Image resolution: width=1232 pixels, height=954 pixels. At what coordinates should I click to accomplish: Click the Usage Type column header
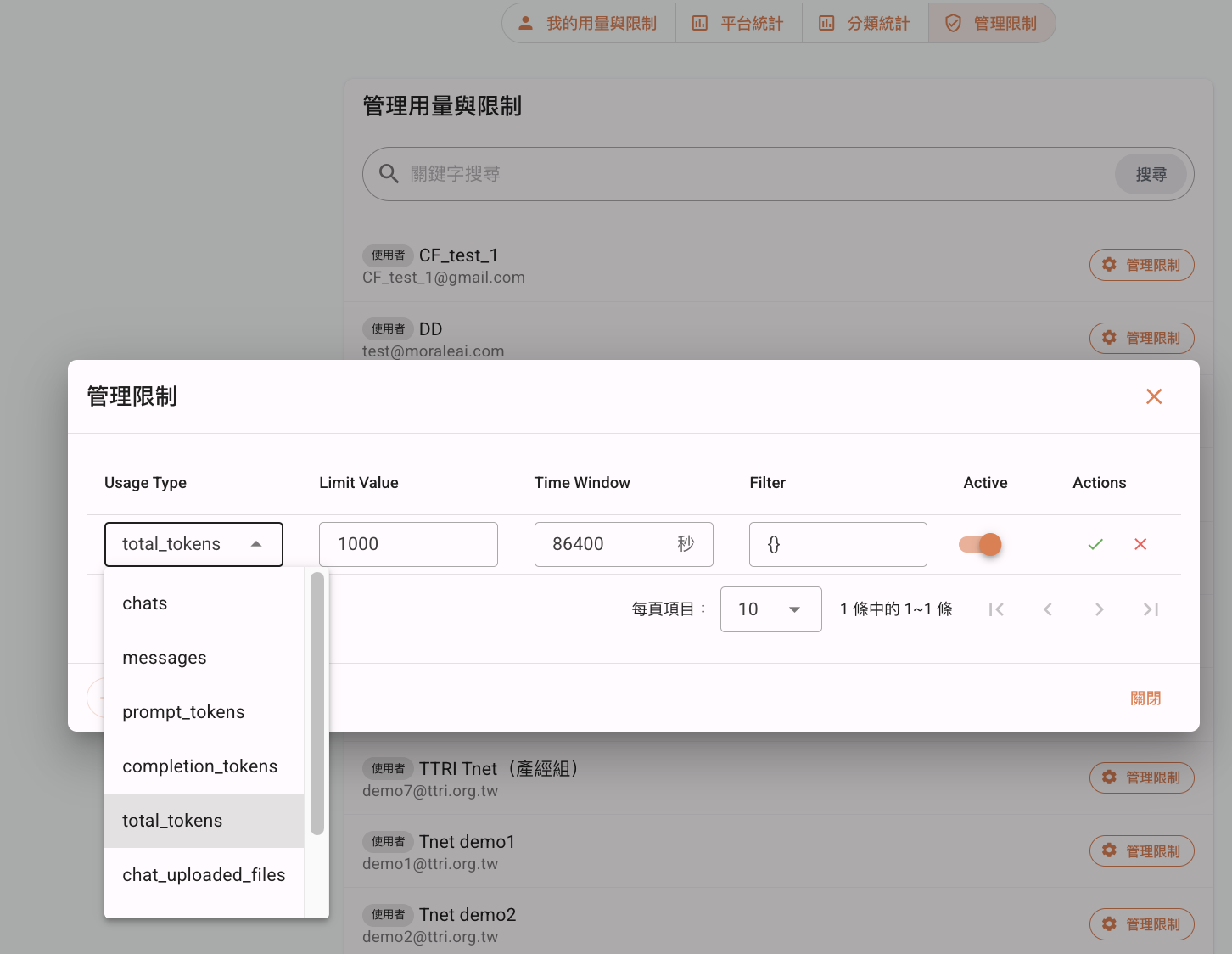point(145,483)
